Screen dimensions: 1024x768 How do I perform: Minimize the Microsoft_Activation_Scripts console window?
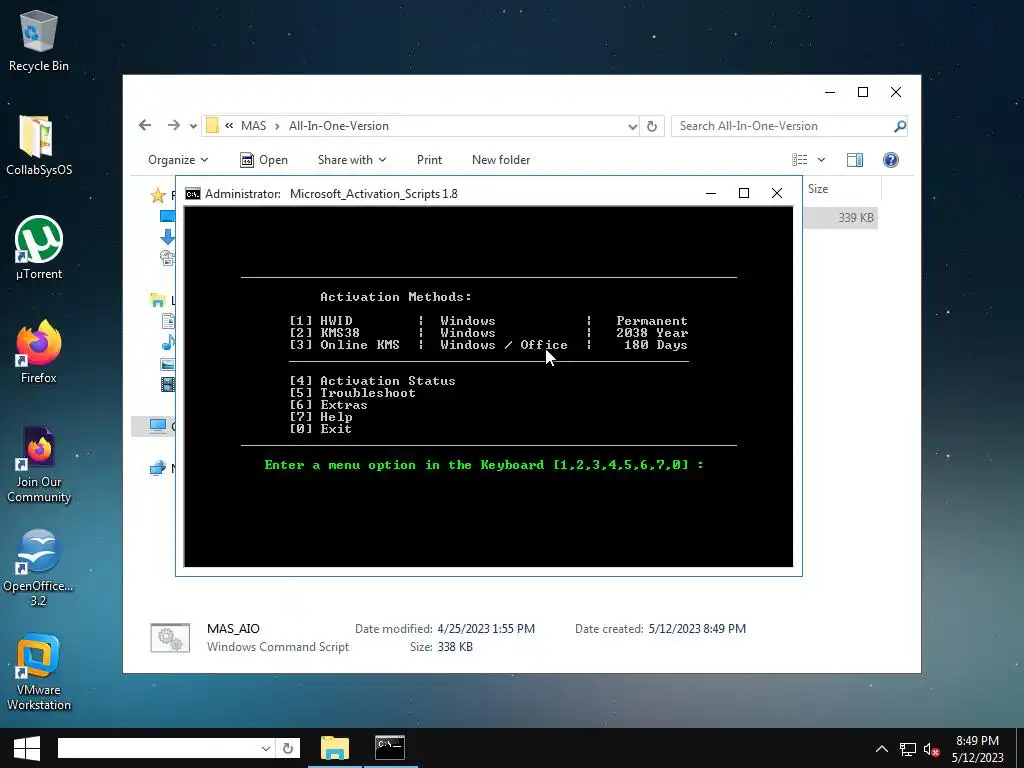711,193
